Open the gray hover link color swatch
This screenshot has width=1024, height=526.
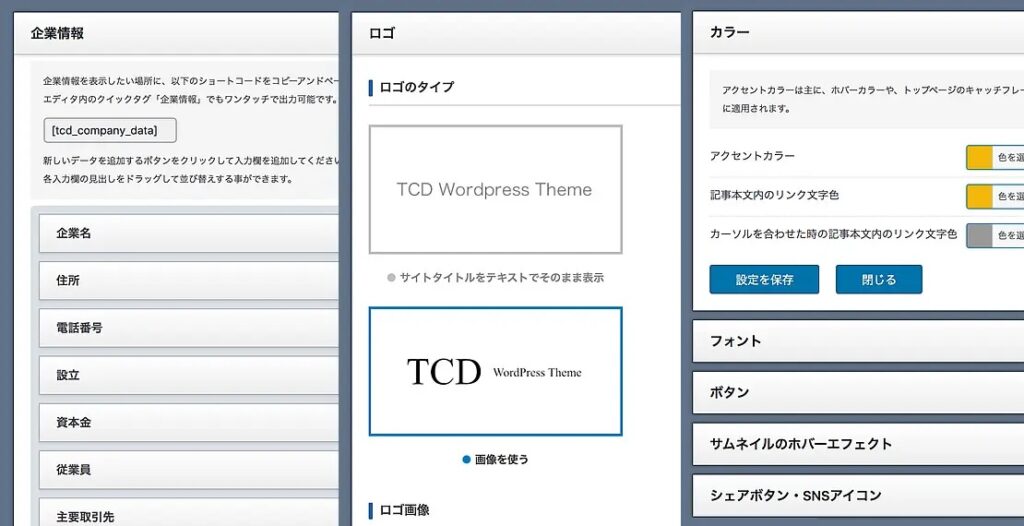coord(979,235)
